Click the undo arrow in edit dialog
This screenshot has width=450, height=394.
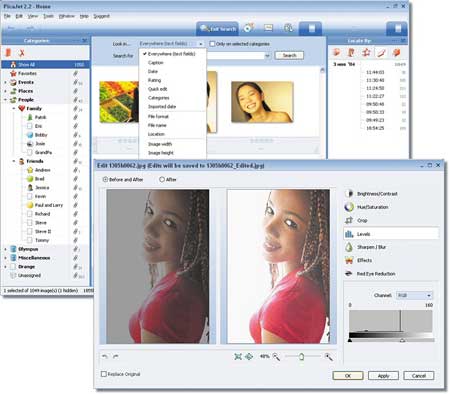pyautogui.click(x=105, y=357)
